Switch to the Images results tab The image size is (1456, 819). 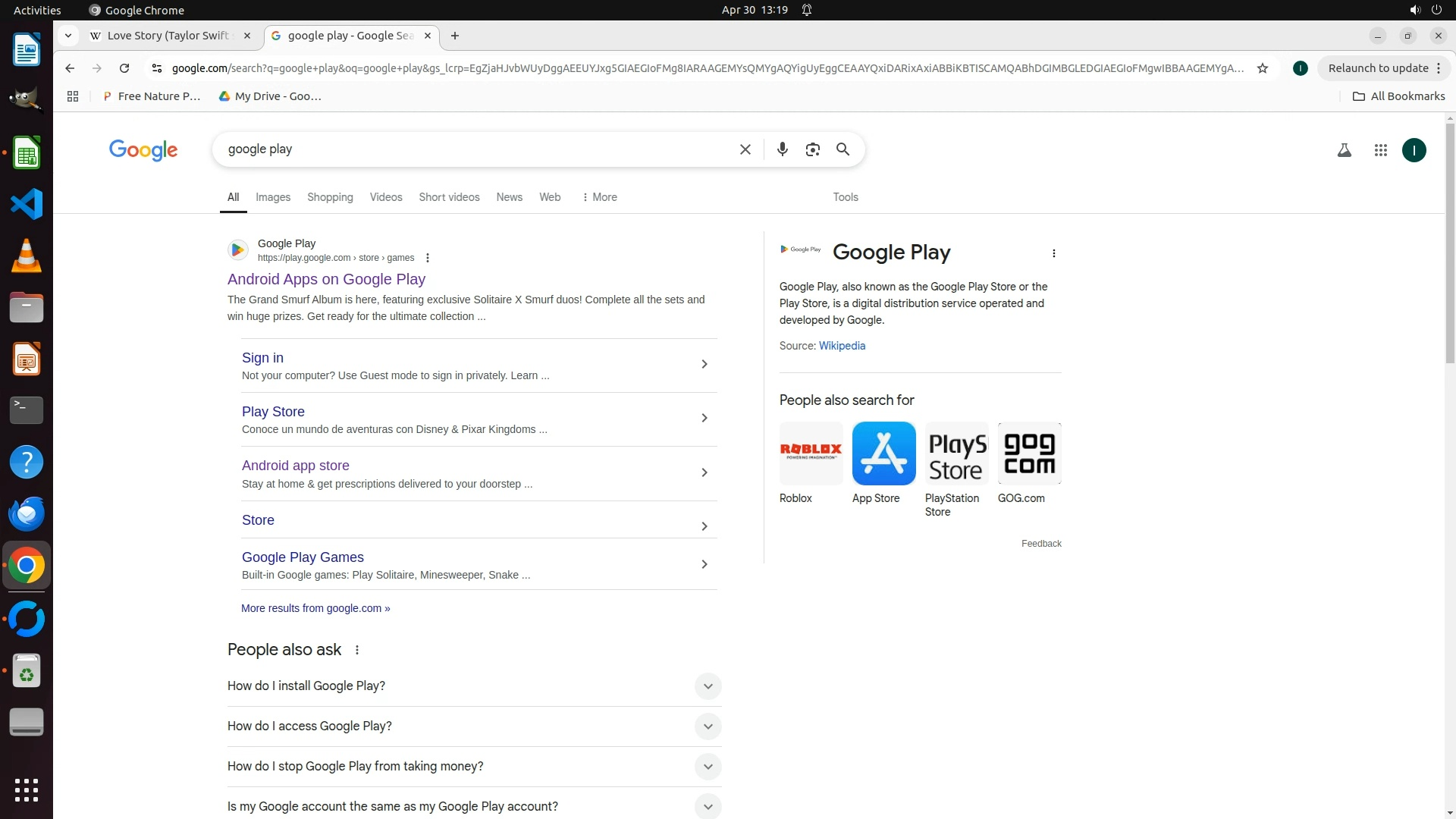pyautogui.click(x=273, y=197)
